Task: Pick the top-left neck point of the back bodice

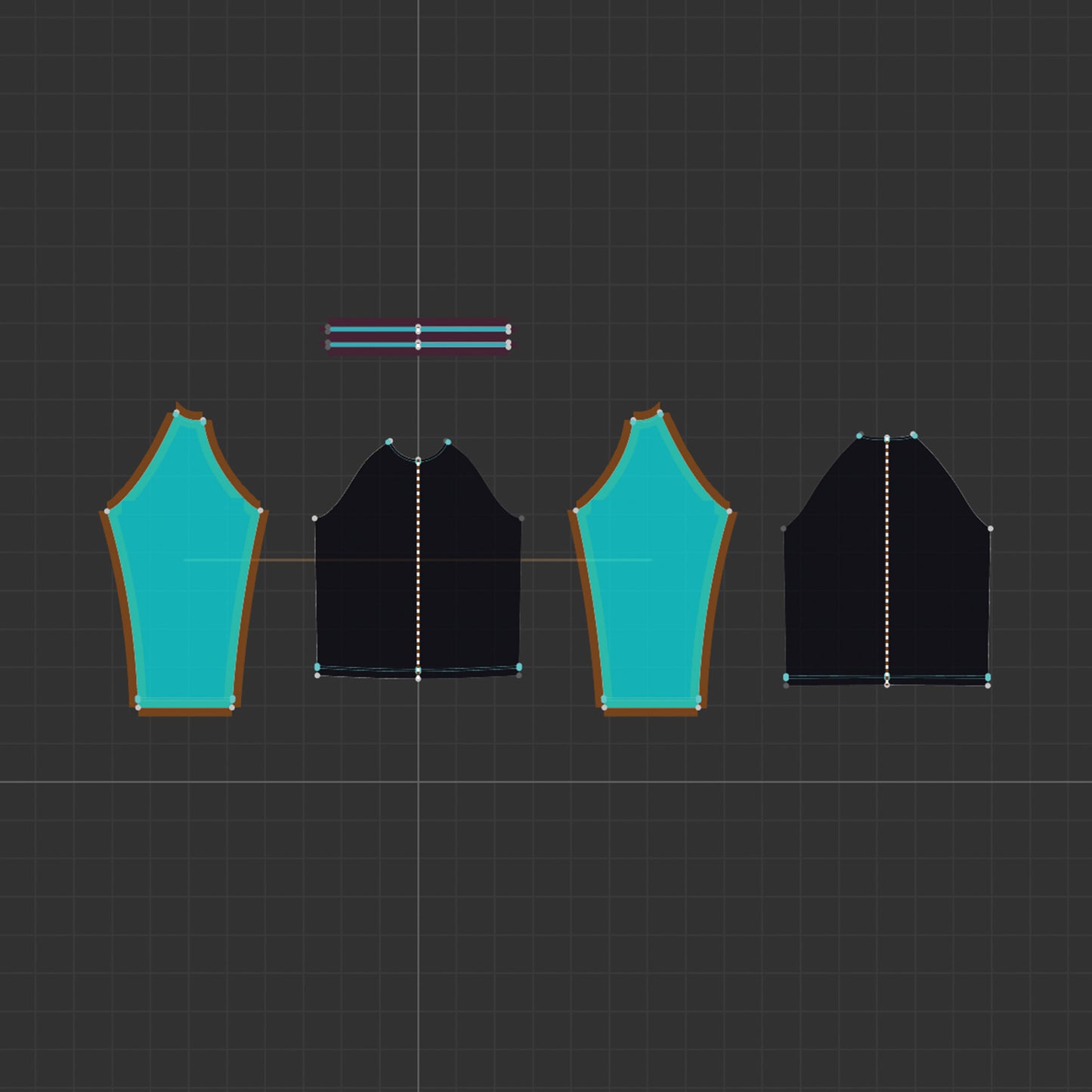Action: click(x=859, y=435)
